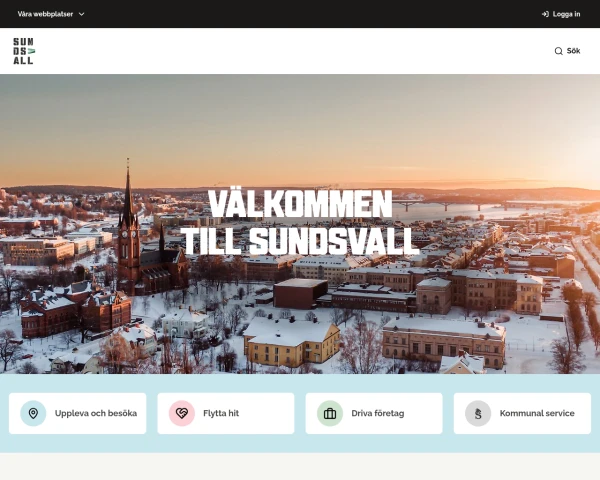The image size is (600, 480).
Task: Click the magnifying glass search icon
Action: coord(558,51)
